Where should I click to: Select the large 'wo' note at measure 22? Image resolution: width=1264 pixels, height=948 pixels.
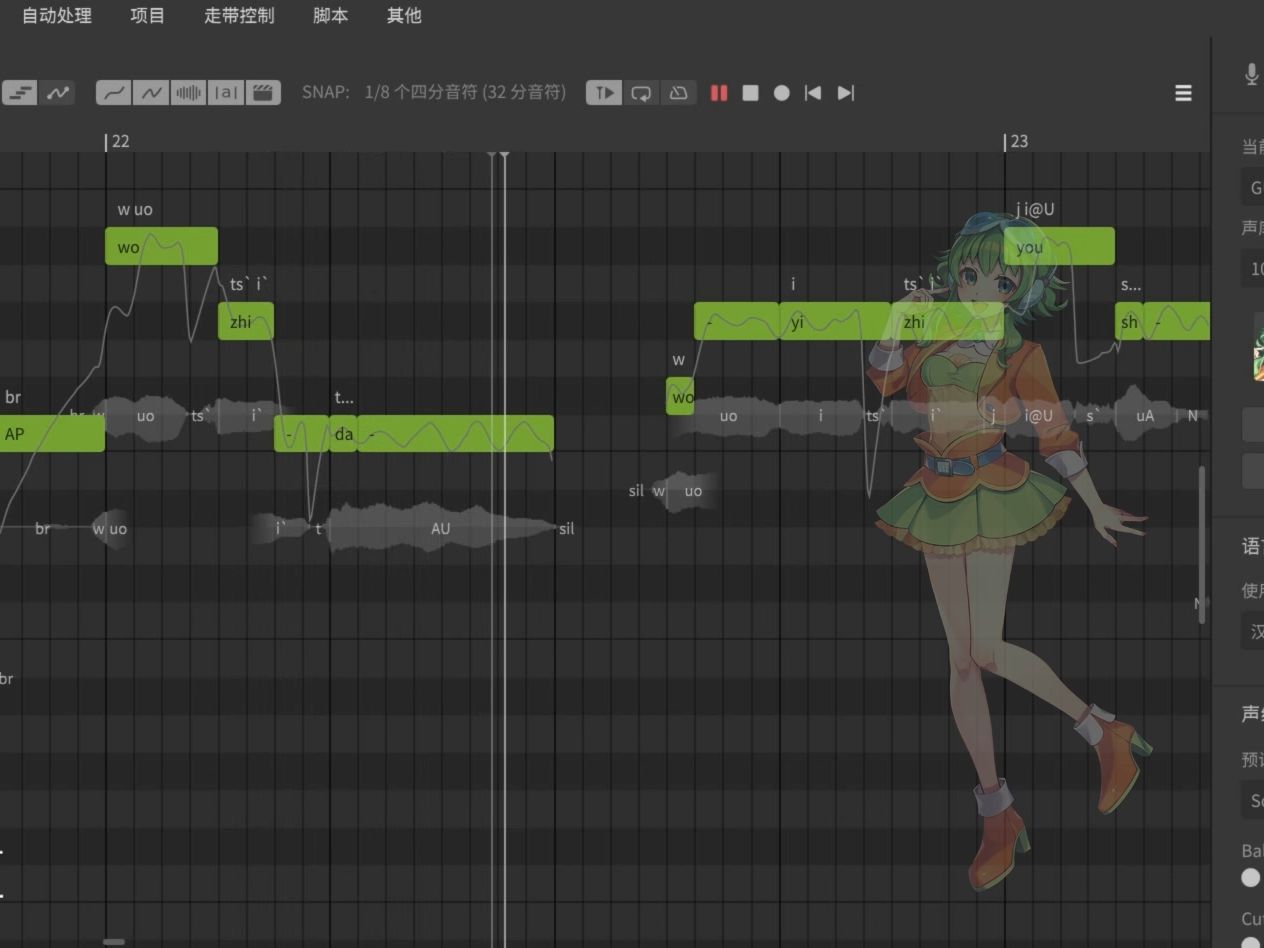[161, 246]
